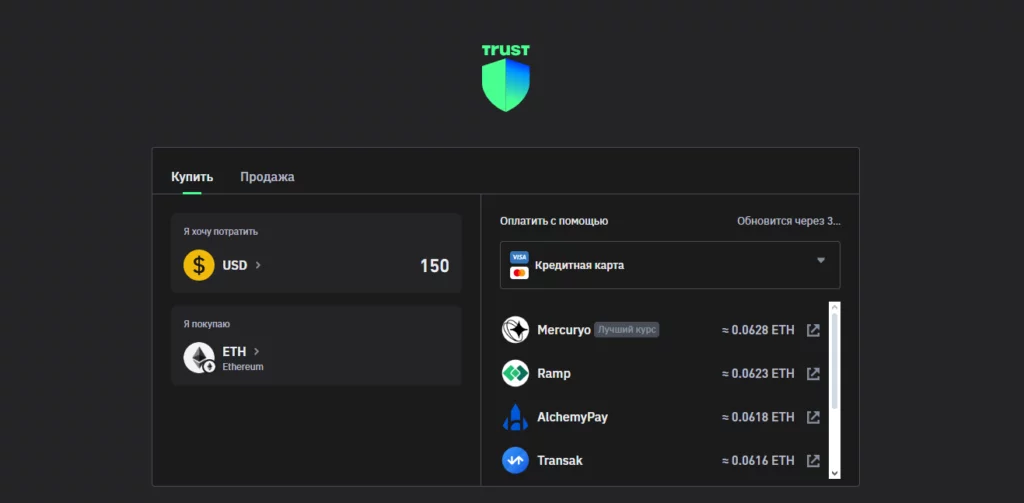Click the Ethereum ETH coin icon
The width and height of the screenshot is (1024, 503).
(199, 357)
